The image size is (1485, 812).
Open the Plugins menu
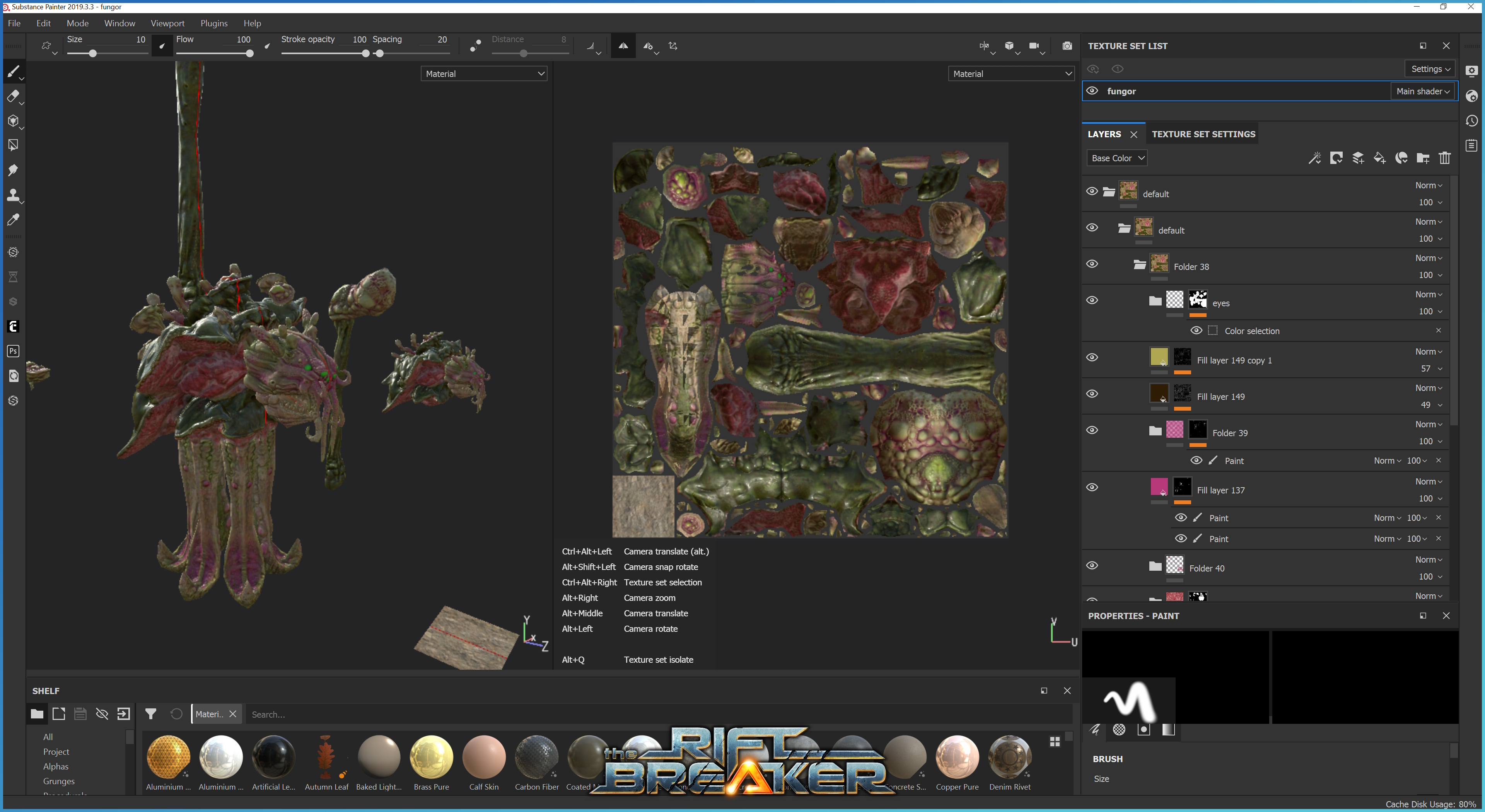214,23
